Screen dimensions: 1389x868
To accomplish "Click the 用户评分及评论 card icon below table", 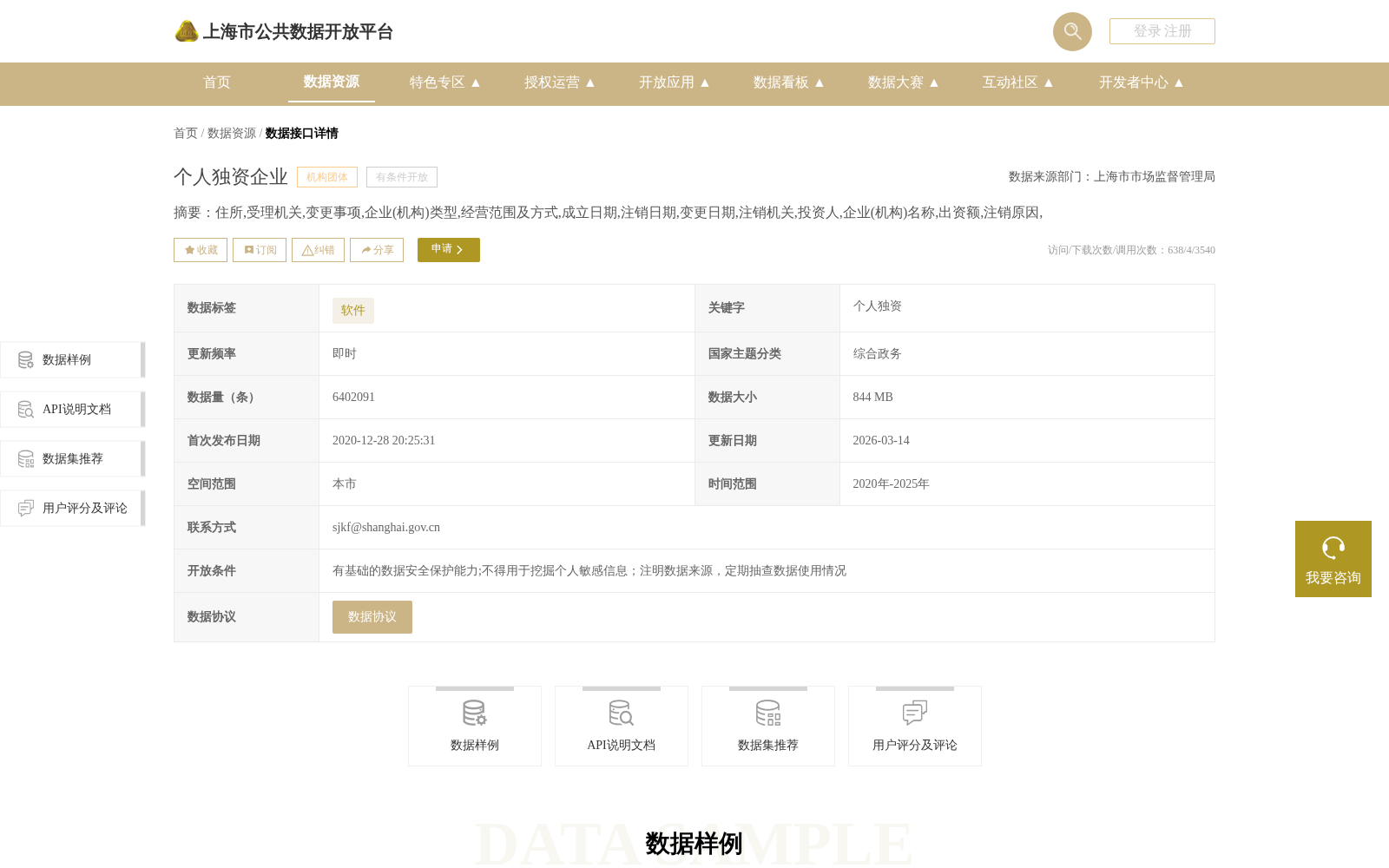I will [x=915, y=713].
